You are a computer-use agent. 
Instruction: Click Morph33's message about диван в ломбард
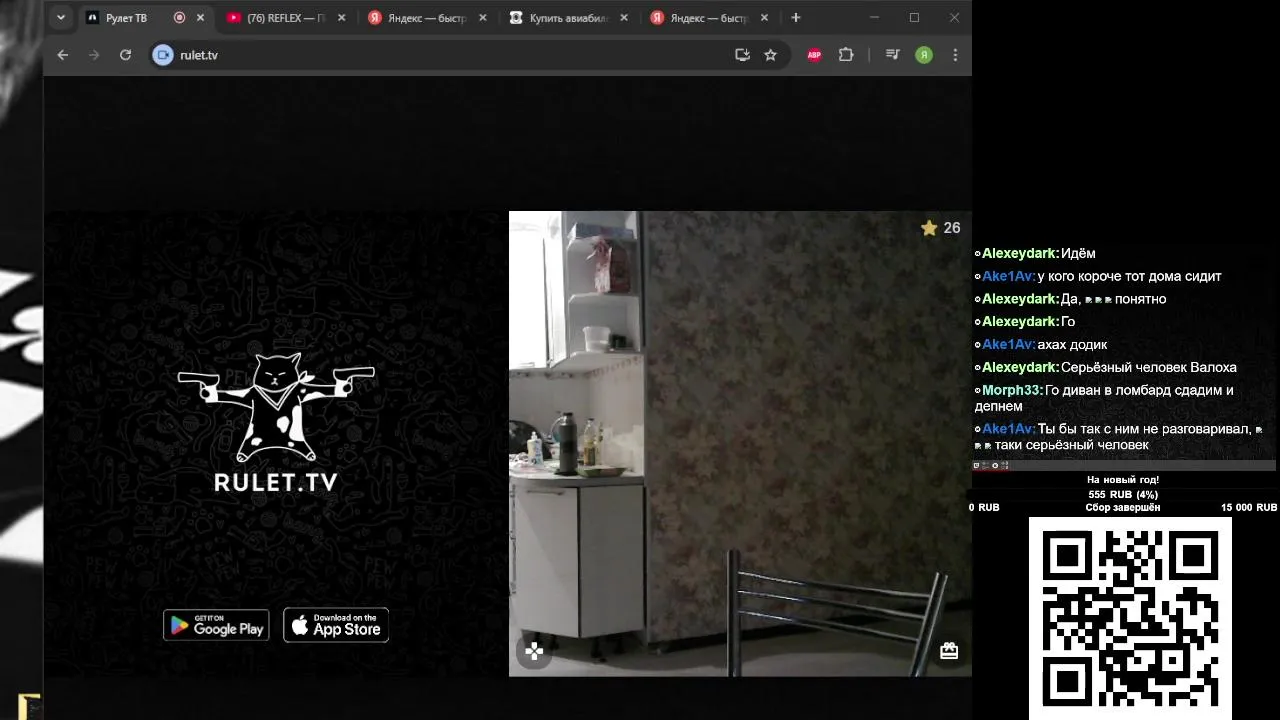pos(1104,398)
